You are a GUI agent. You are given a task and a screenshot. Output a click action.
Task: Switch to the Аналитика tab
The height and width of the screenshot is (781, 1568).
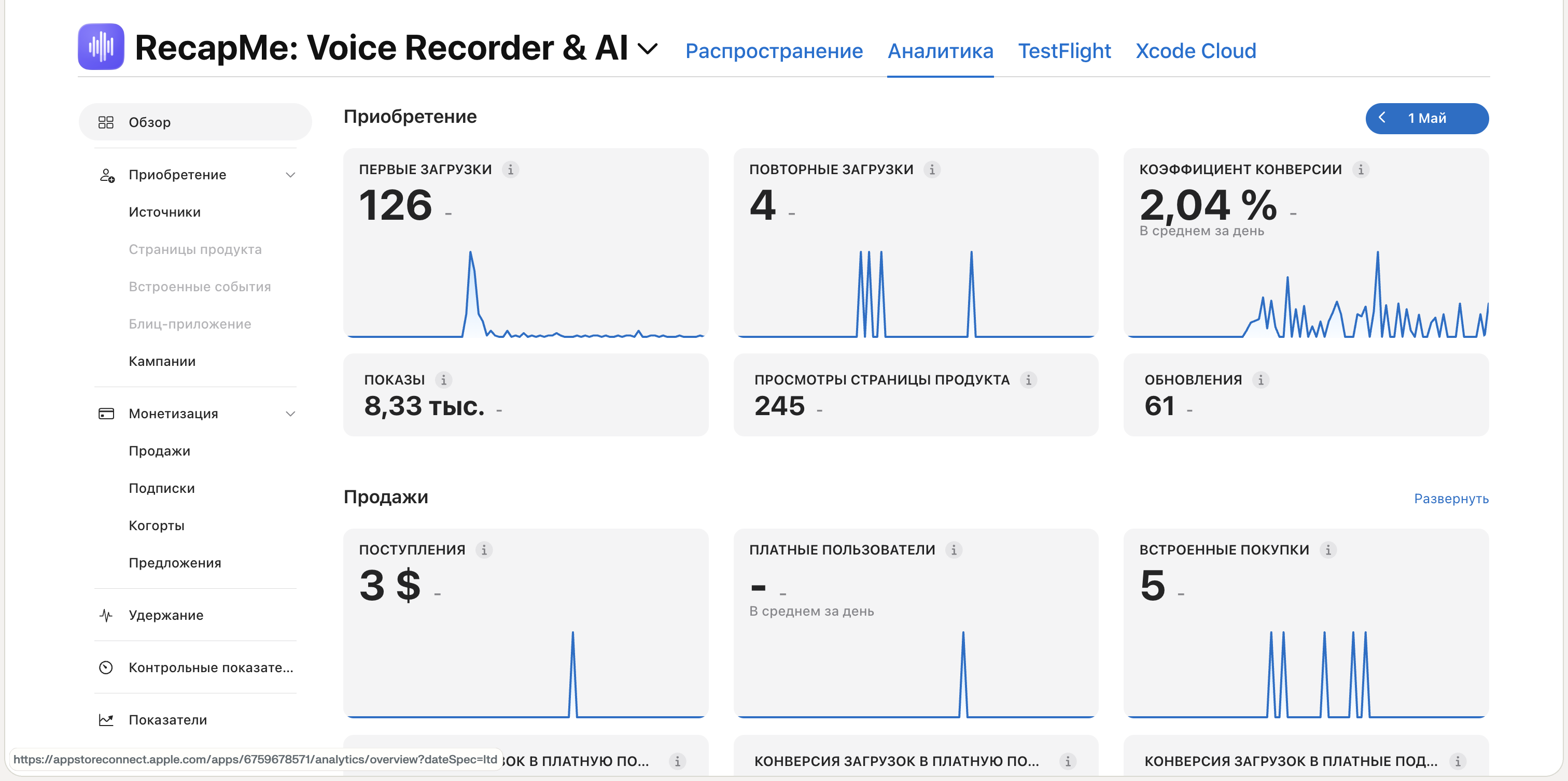(940, 50)
